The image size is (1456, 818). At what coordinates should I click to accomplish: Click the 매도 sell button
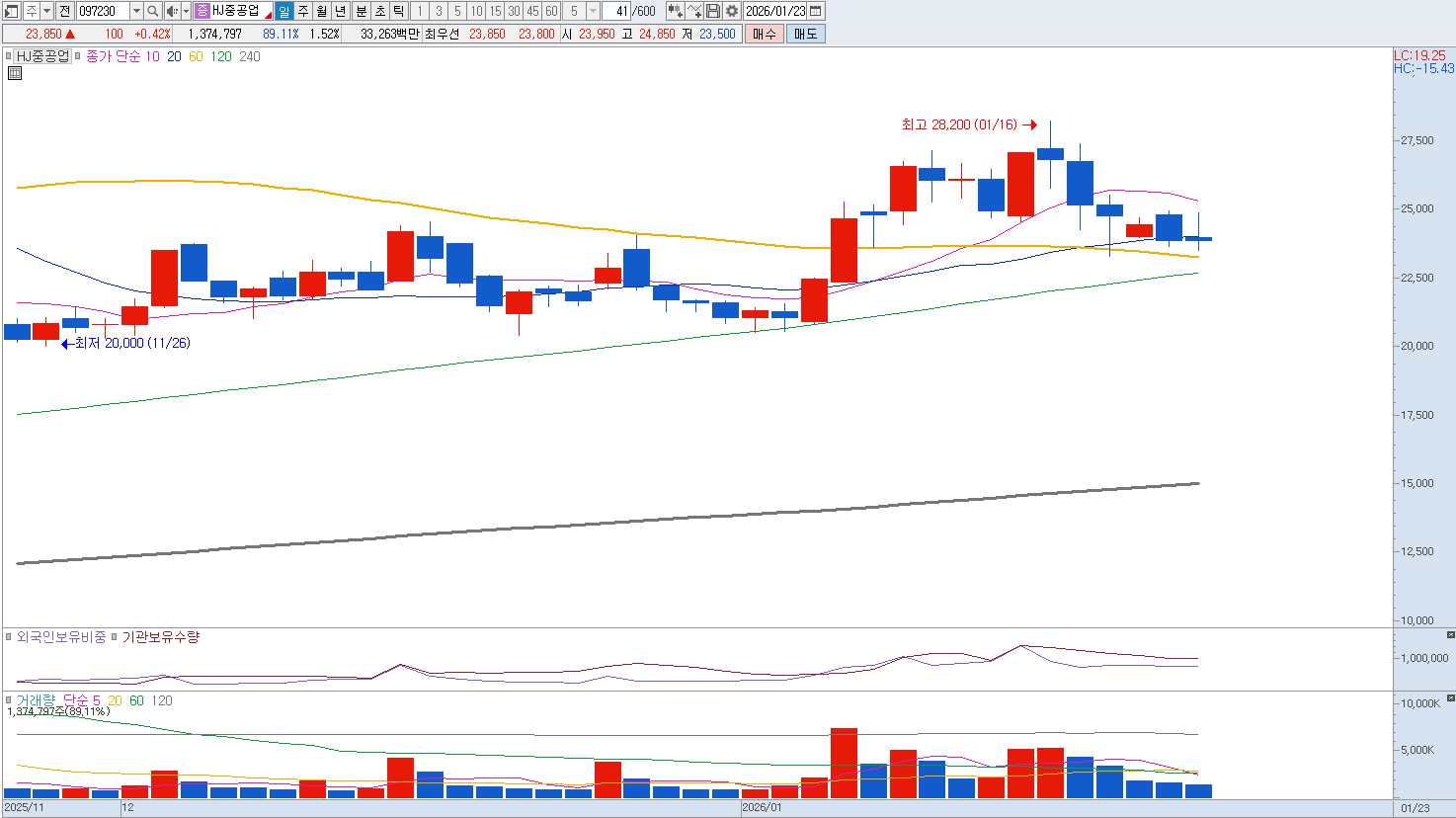805,34
